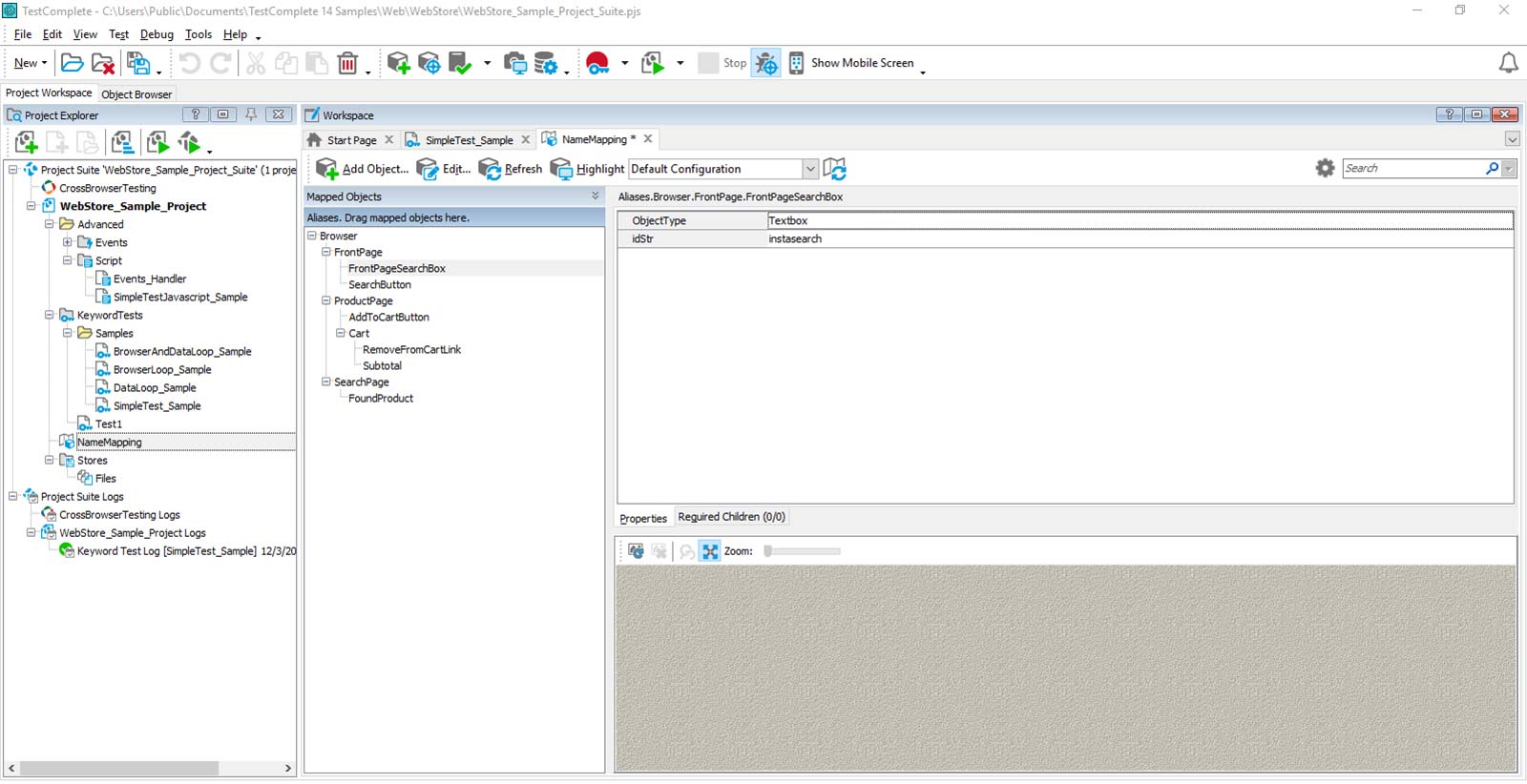
Task: Click the Run test play icon in main toolbar
Action: [653, 63]
